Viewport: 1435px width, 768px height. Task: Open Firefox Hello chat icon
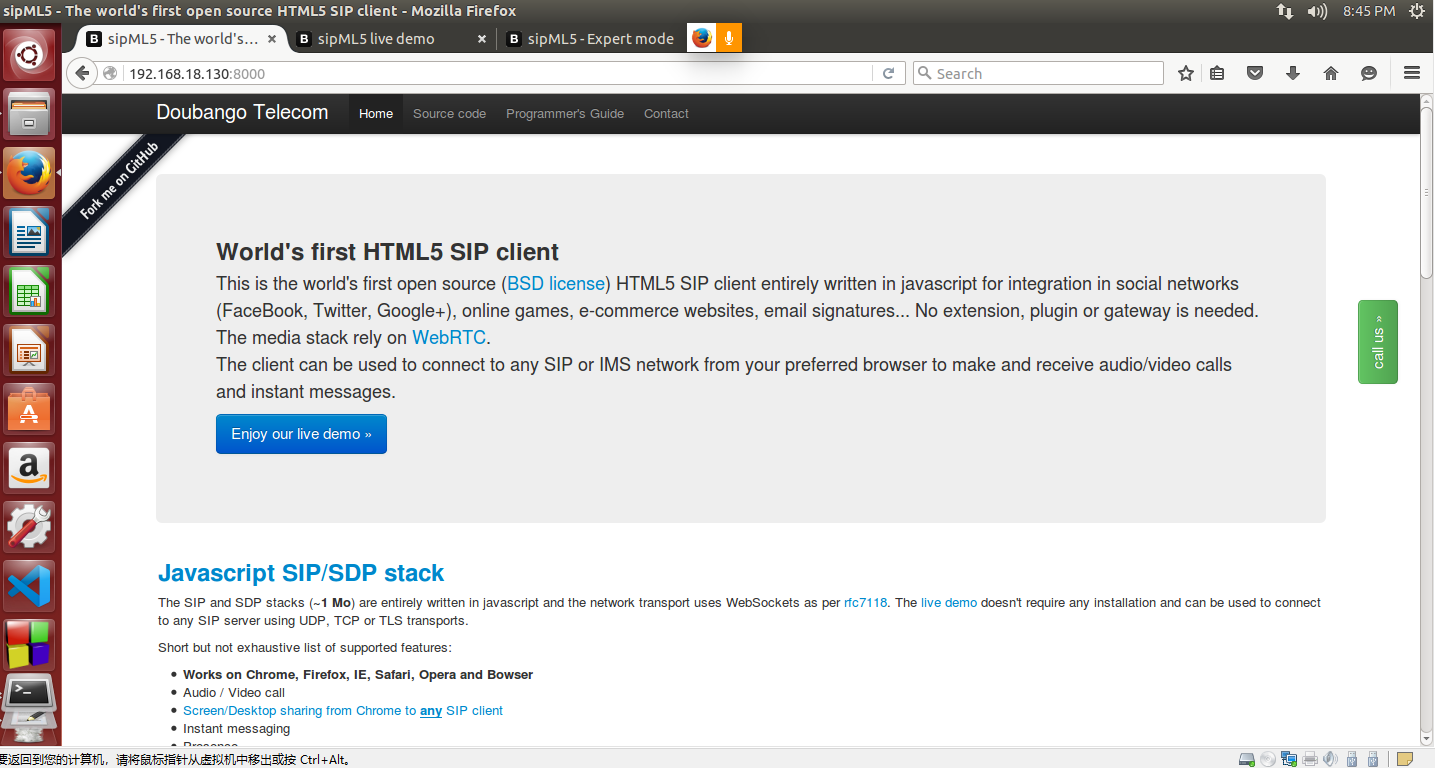point(1369,73)
